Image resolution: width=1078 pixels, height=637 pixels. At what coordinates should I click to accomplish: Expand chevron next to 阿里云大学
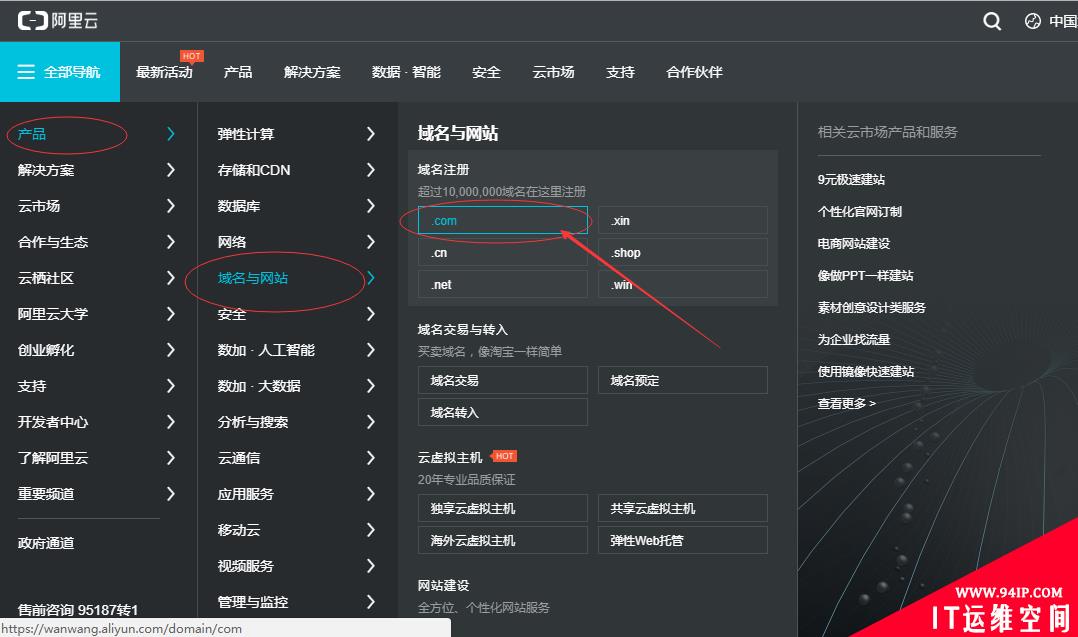pyautogui.click(x=170, y=314)
